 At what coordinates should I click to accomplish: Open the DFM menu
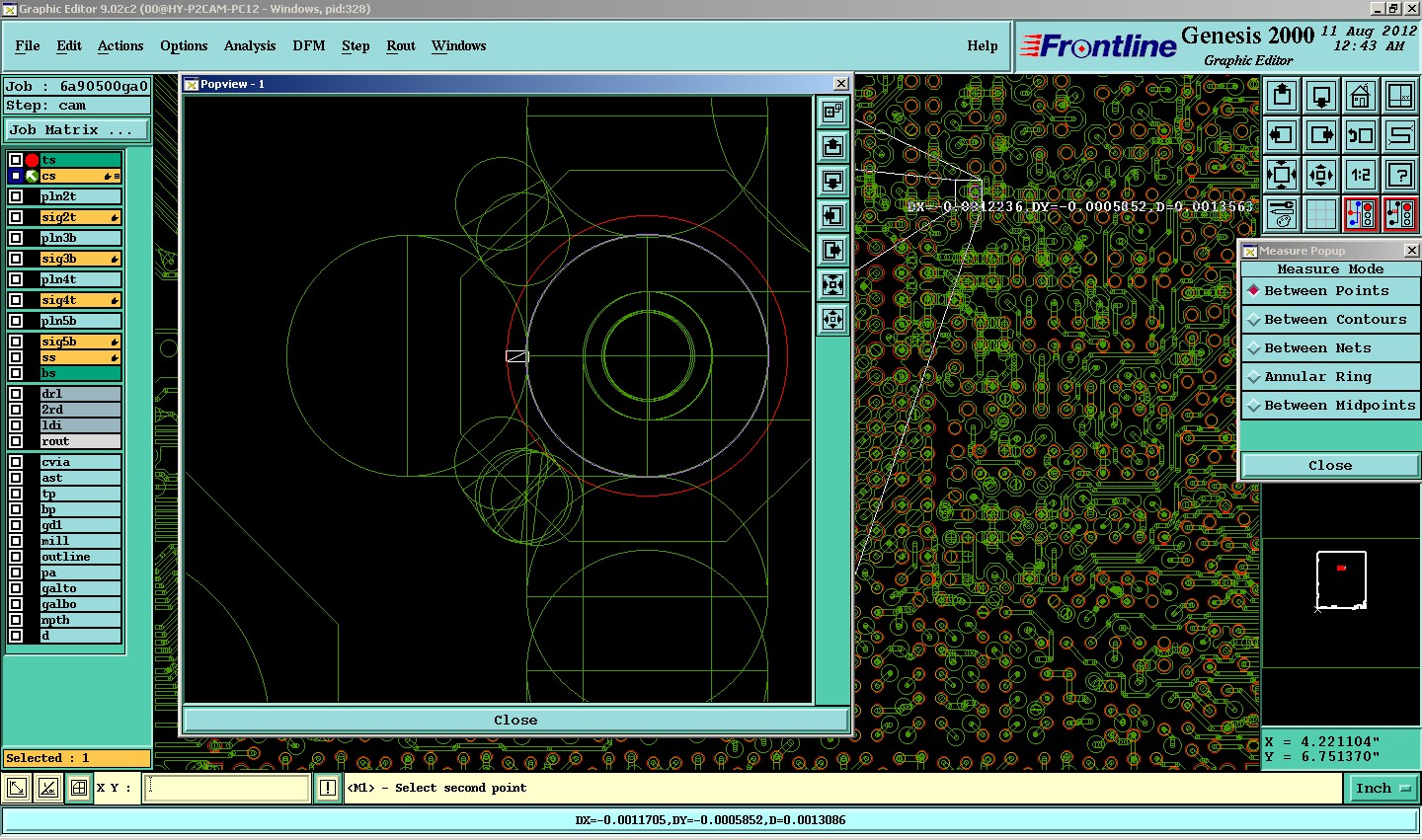coord(309,45)
